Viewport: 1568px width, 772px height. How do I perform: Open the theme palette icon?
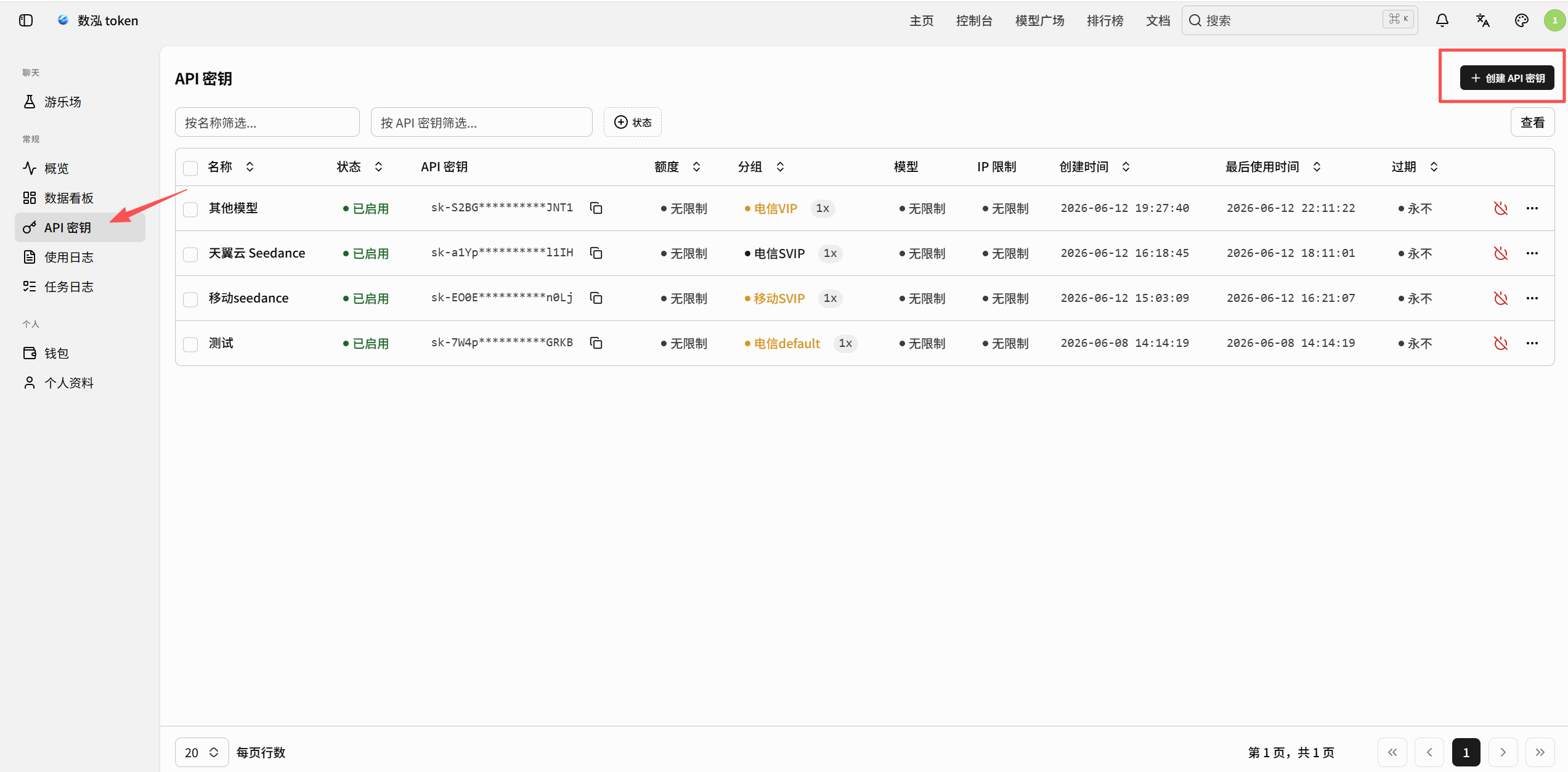coord(1521,20)
